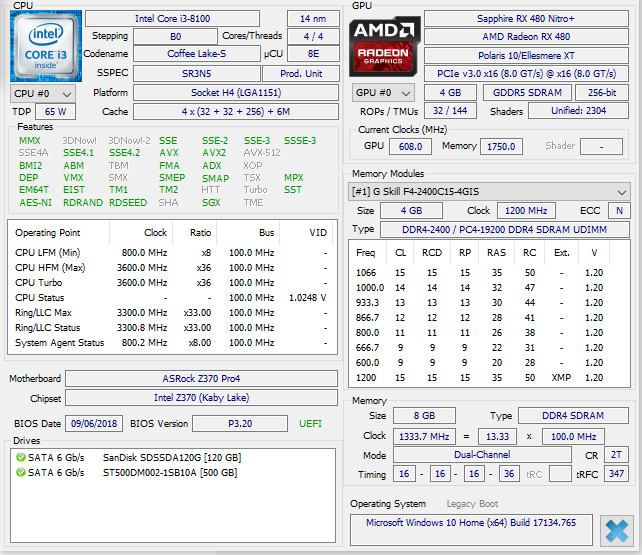642x555 pixels.
Task: Click the 13.33 memory multiplier field
Action: pos(497,437)
